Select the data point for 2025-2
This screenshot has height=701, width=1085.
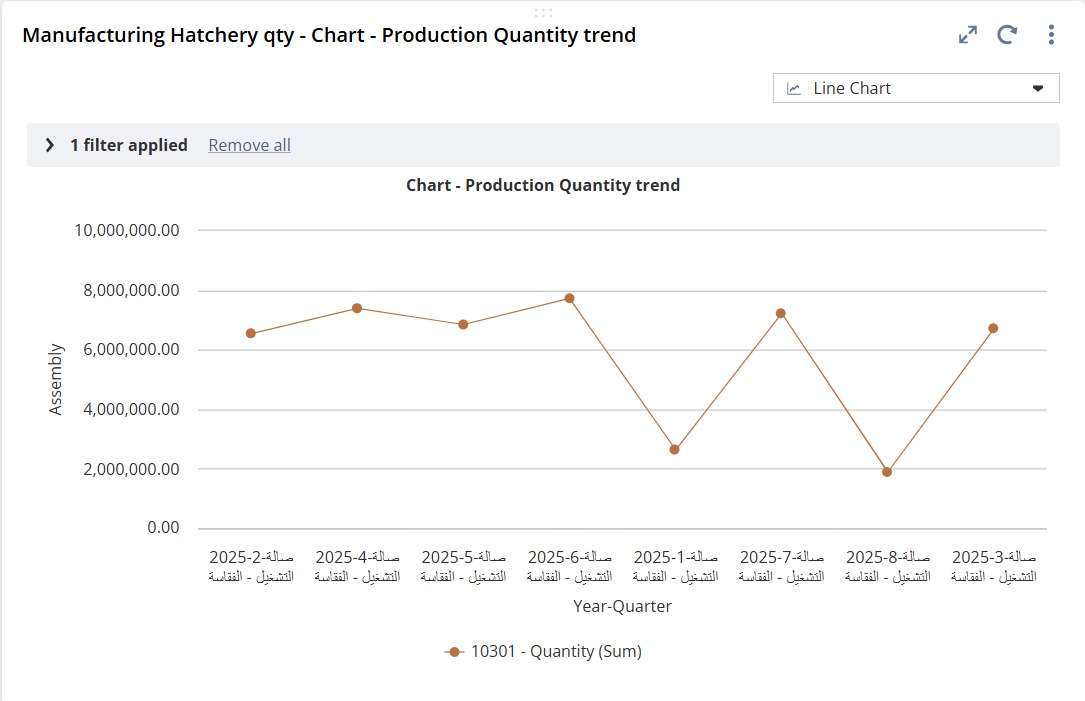[x=250, y=333]
